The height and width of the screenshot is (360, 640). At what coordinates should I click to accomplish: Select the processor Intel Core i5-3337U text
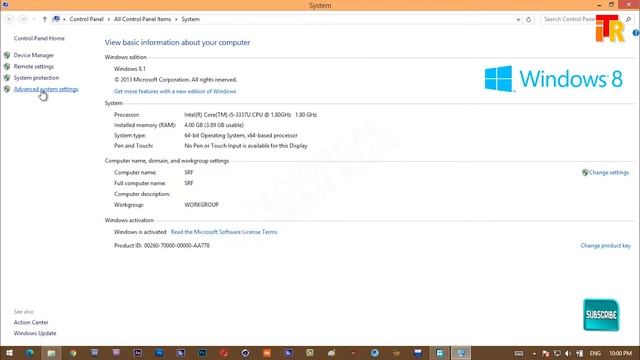250,115
